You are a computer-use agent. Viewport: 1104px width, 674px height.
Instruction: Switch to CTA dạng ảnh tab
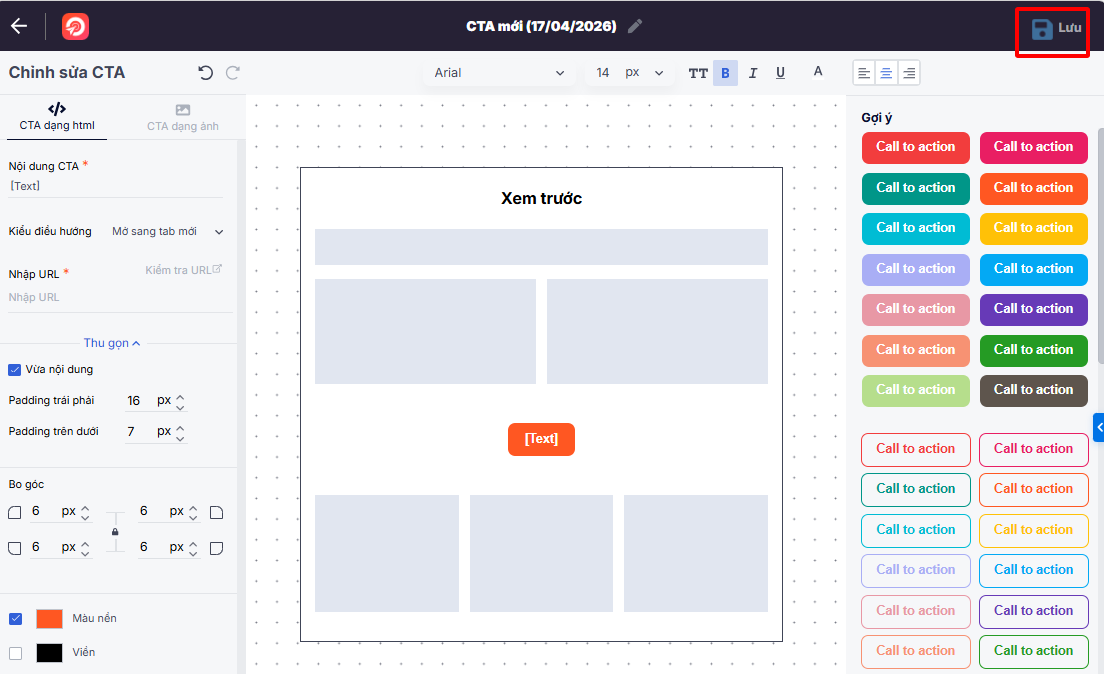182,117
